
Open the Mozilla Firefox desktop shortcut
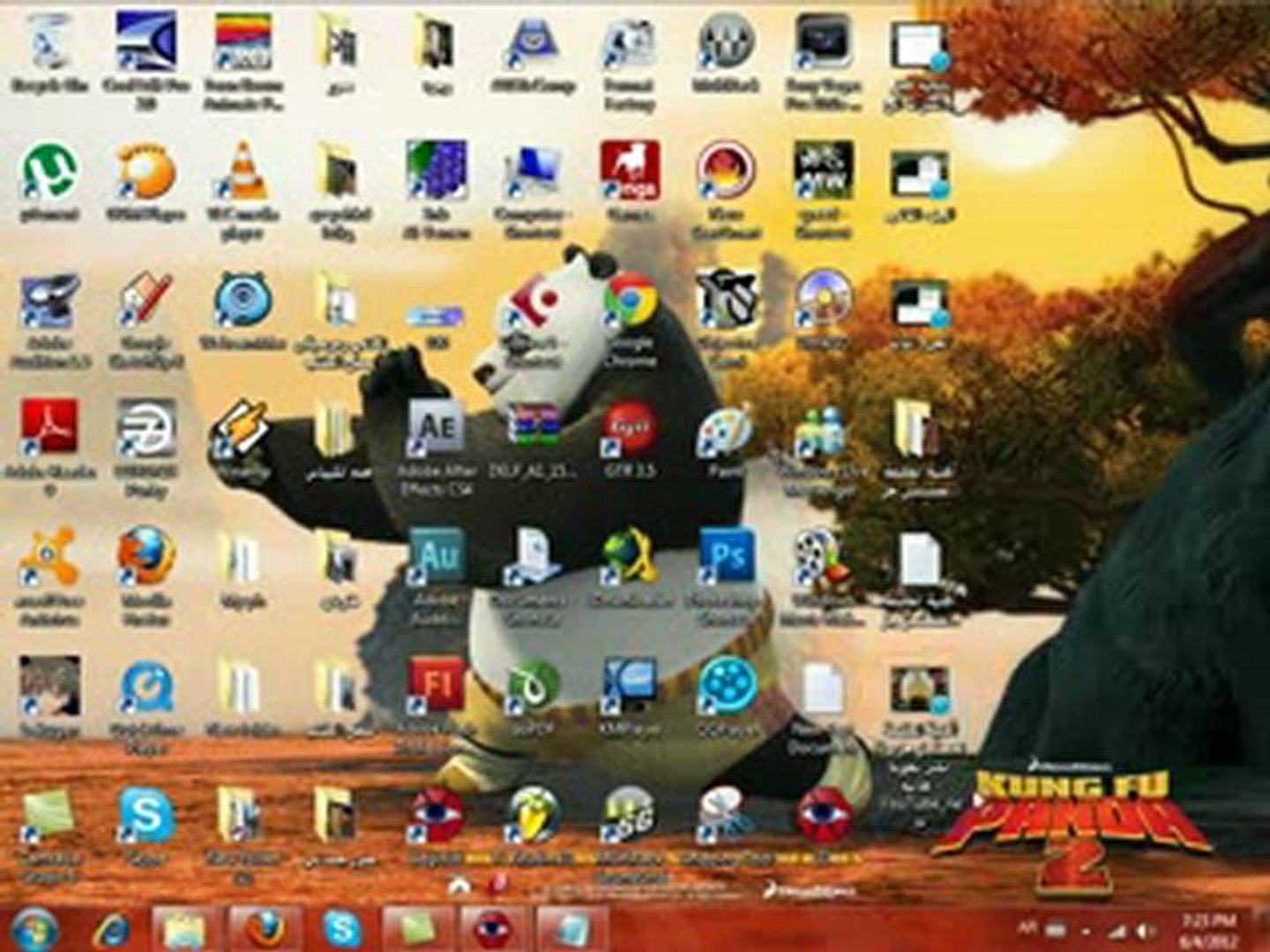click(x=146, y=577)
